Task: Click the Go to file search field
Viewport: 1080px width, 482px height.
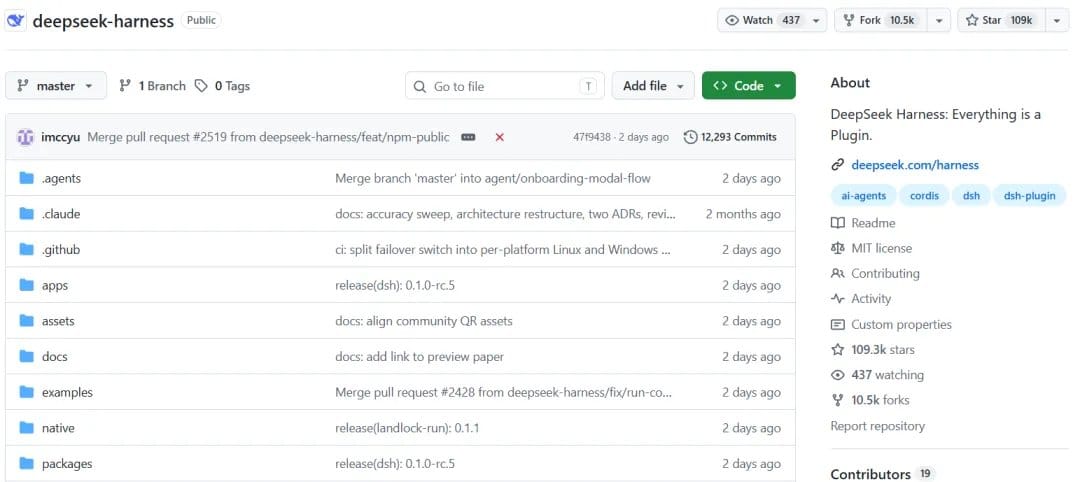Action: tap(505, 86)
